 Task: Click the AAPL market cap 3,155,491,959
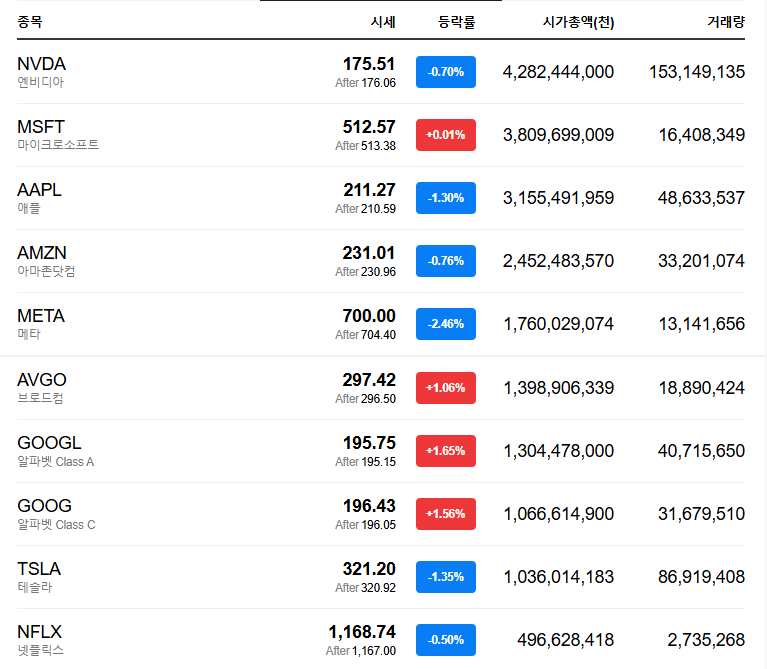tap(558, 199)
